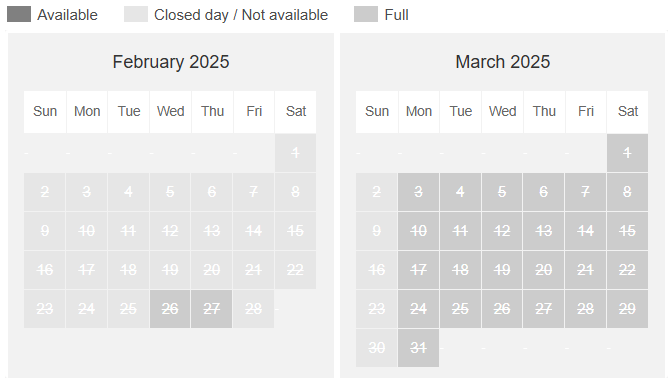This screenshot has width=672, height=386.
Task: Choose March 31 date cell
Action: pyautogui.click(x=418, y=348)
